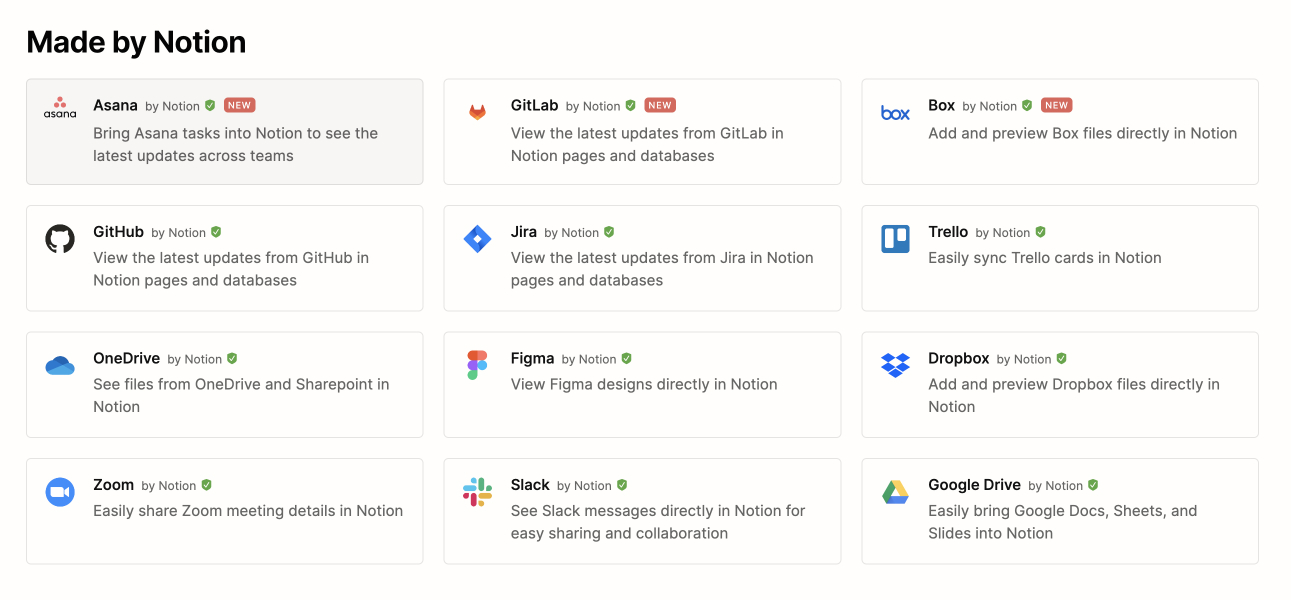The image size is (1291, 600).
Task: Choose the Dropbox integration title
Action: [959, 358]
